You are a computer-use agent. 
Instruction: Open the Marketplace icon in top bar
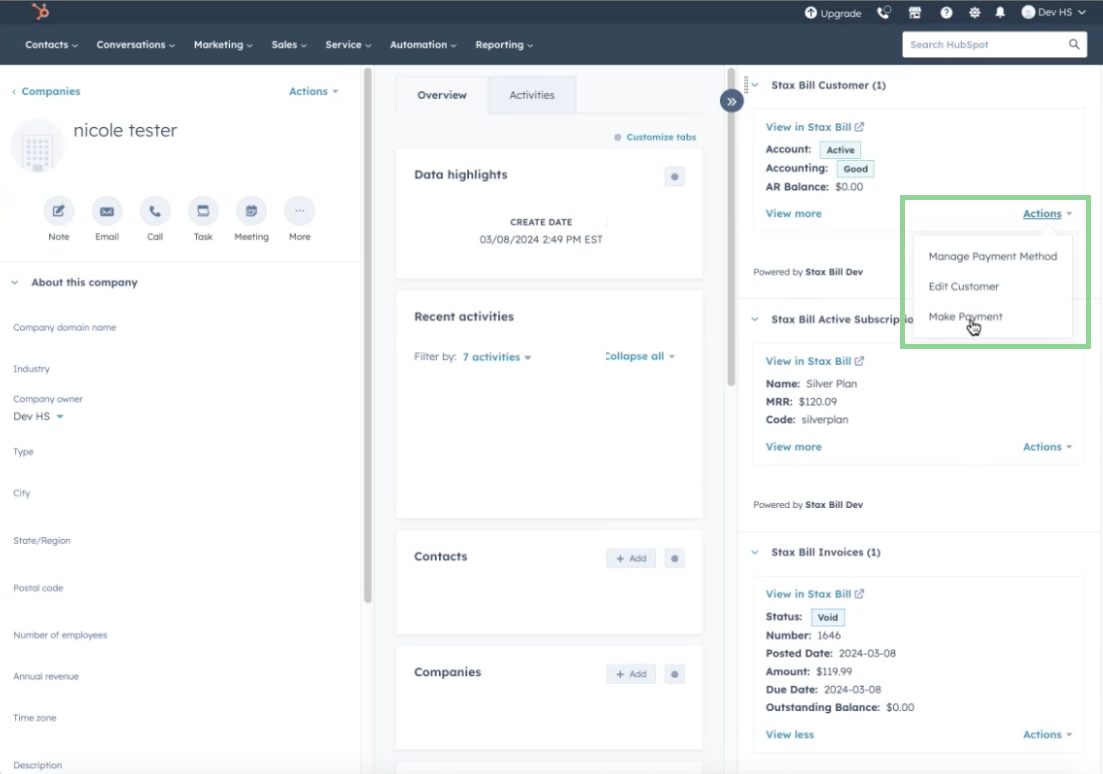click(914, 12)
